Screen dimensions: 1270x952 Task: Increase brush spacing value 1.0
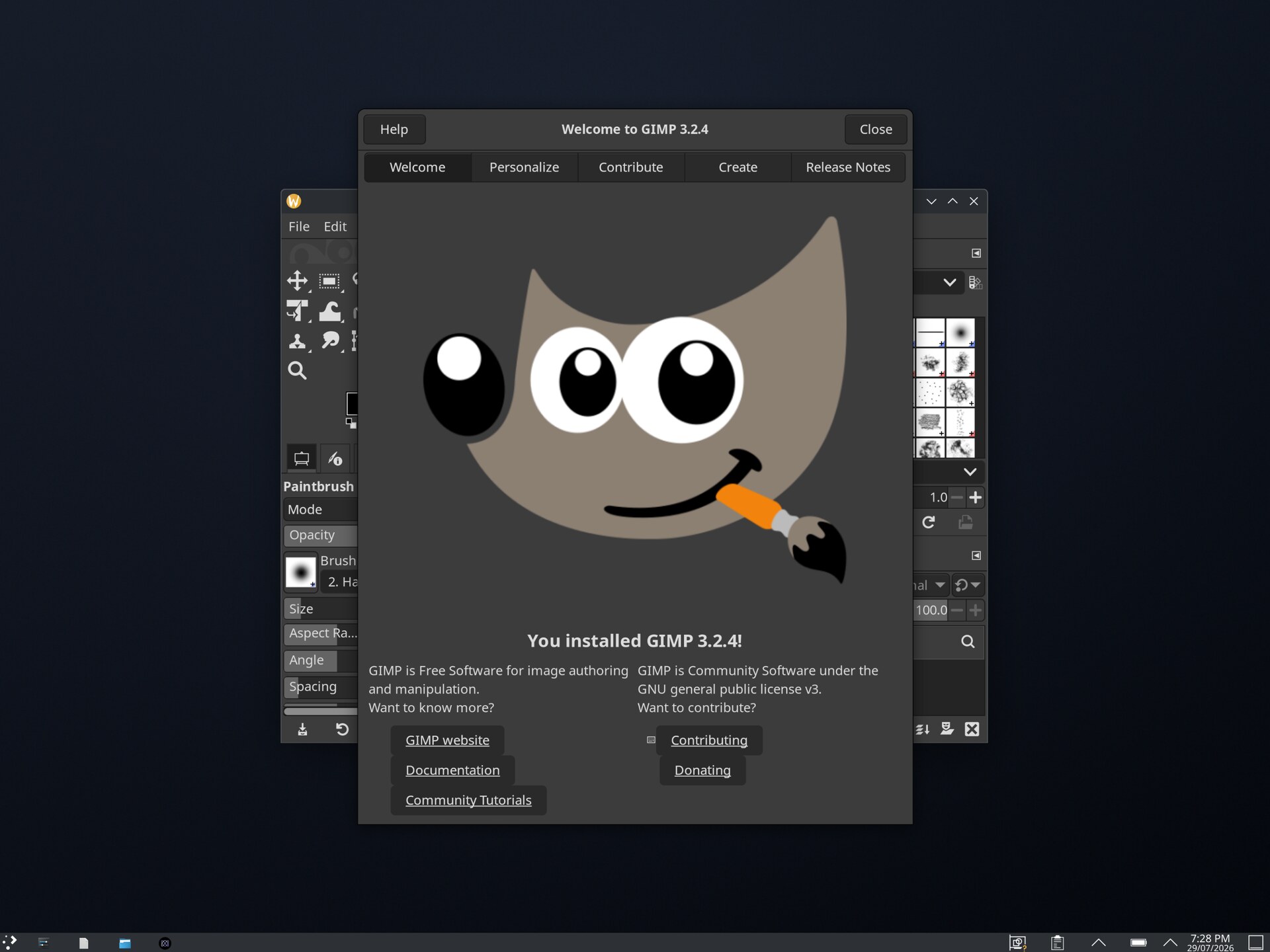tap(975, 497)
